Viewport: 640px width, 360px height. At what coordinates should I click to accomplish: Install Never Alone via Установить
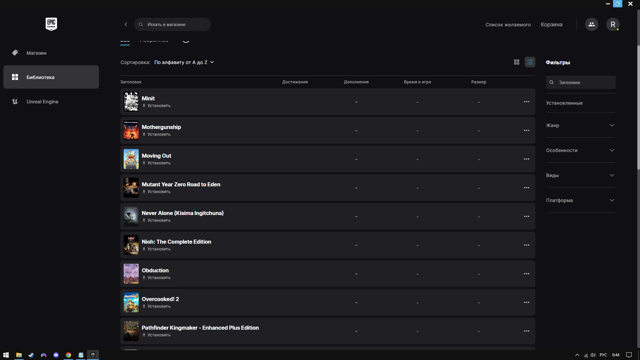(x=156, y=220)
